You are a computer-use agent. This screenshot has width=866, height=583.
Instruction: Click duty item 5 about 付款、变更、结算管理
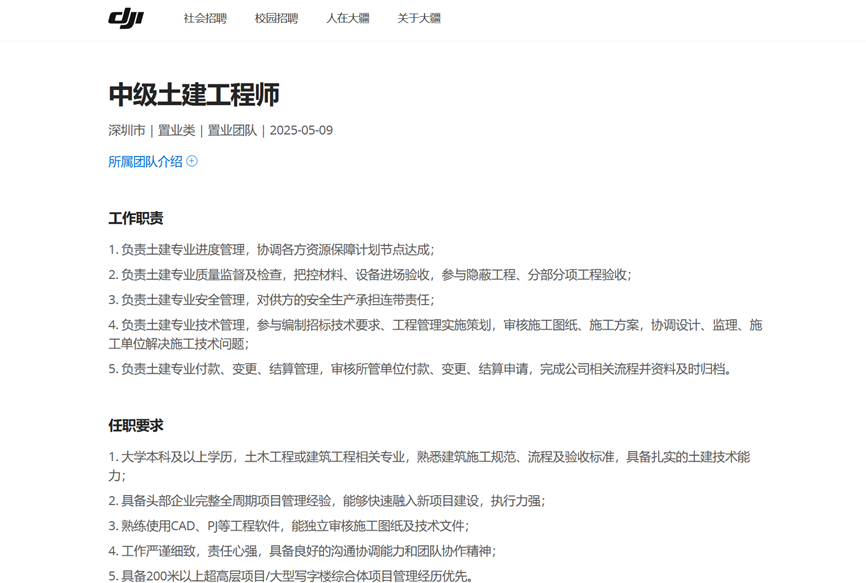(x=420, y=369)
